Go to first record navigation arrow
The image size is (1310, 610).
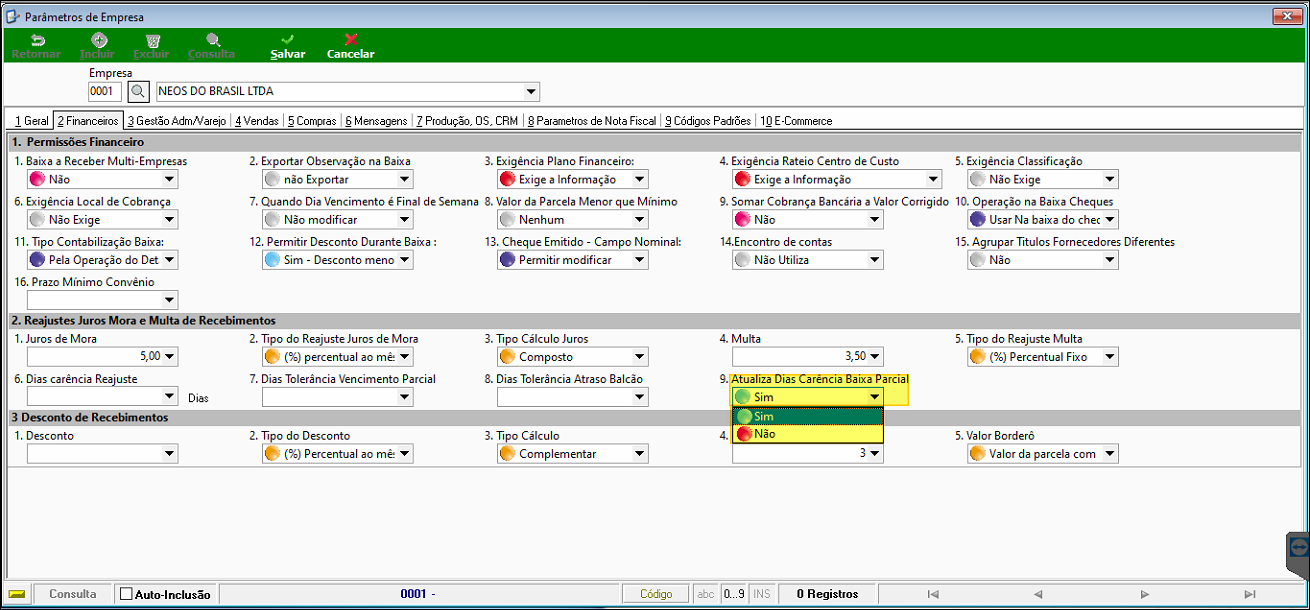pyautogui.click(x=932, y=594)
